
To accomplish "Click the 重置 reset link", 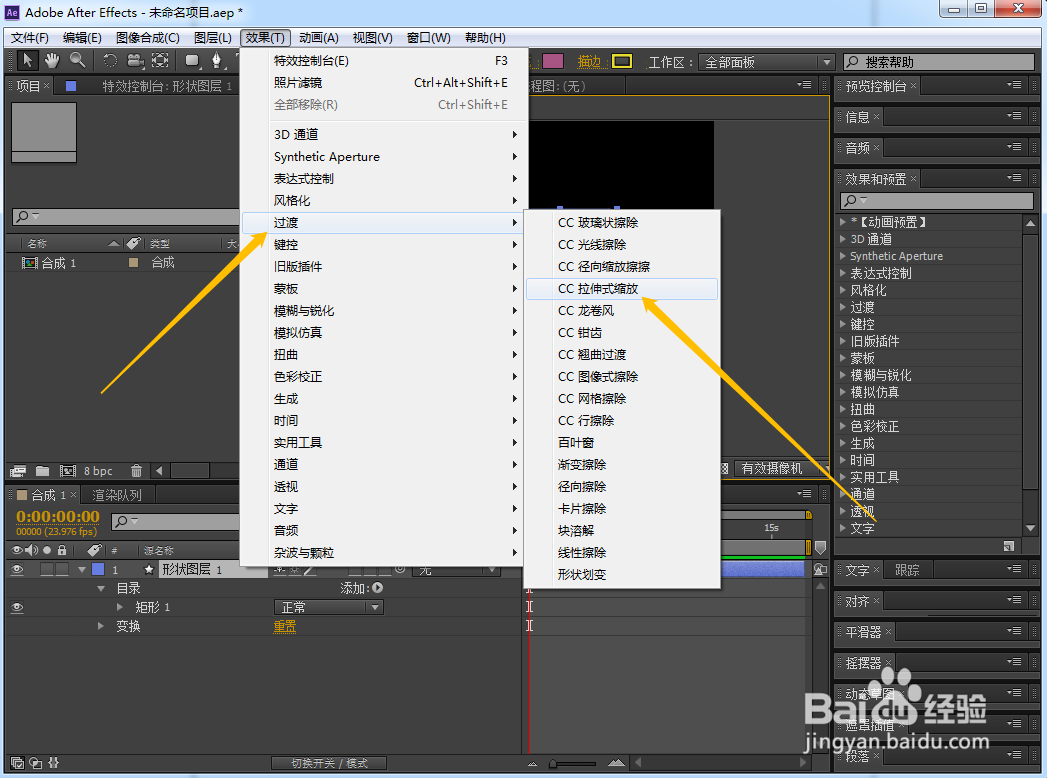I will click(284, 626).
